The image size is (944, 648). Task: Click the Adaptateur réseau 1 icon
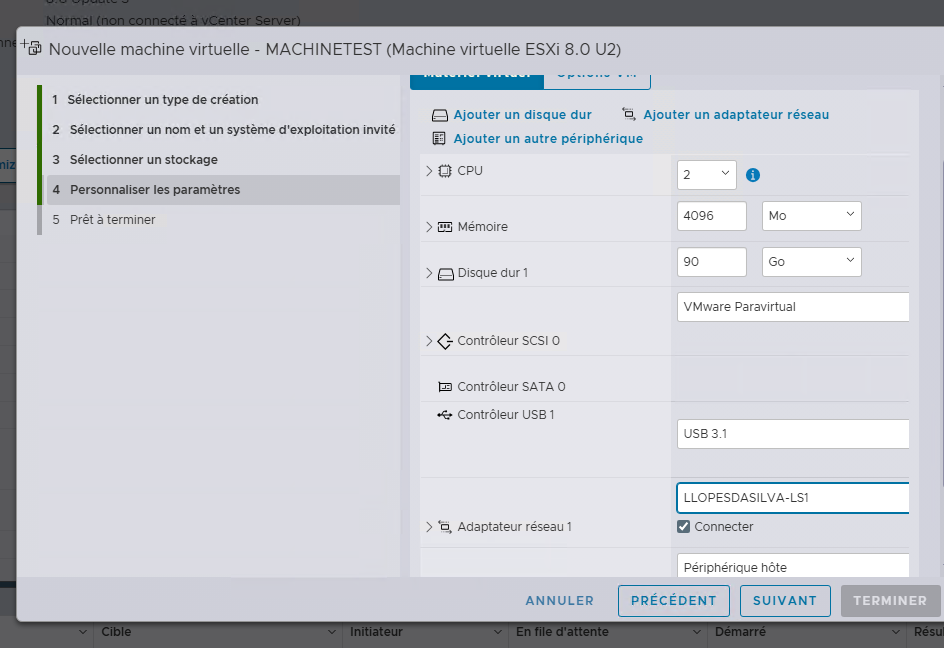click(443, 526)
